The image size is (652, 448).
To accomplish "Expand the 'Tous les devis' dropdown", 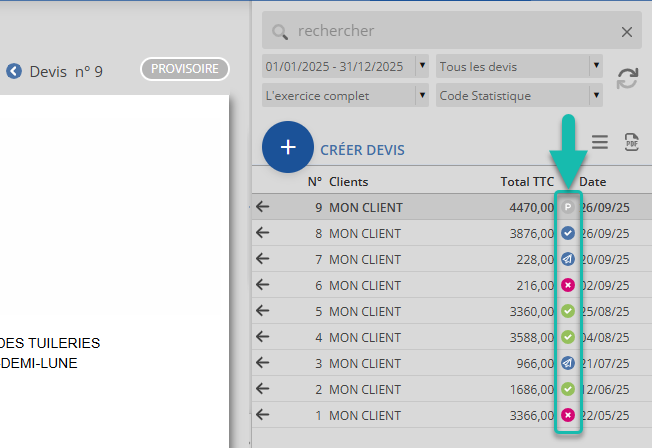I will [596, 67].
